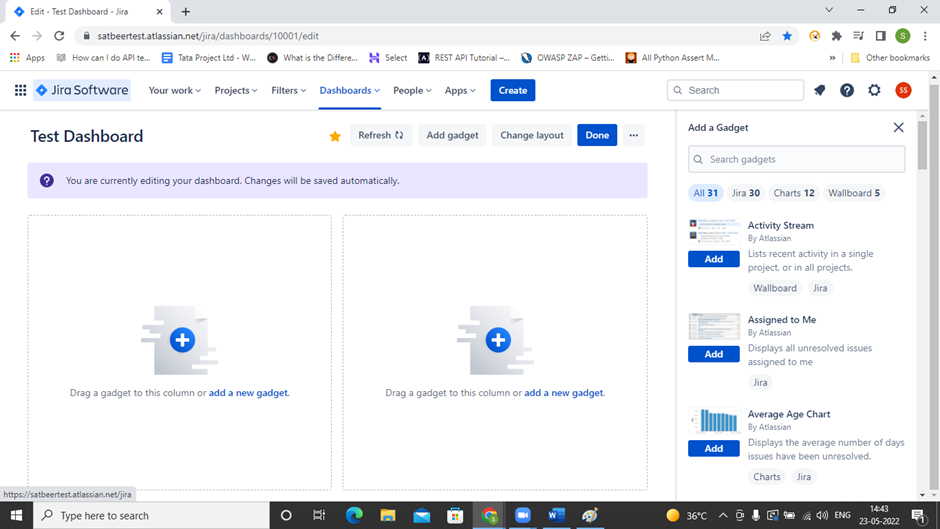Expand the Projects dropdown menu
940x529 pixels.
(236, 90)
